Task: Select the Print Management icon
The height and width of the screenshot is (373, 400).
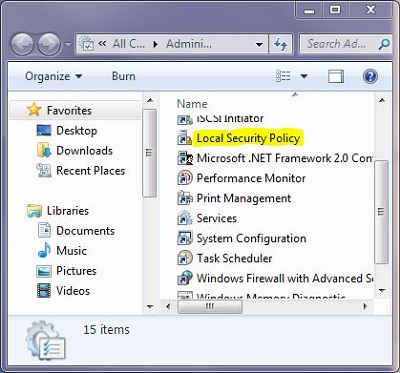Action: click(185, 198)
